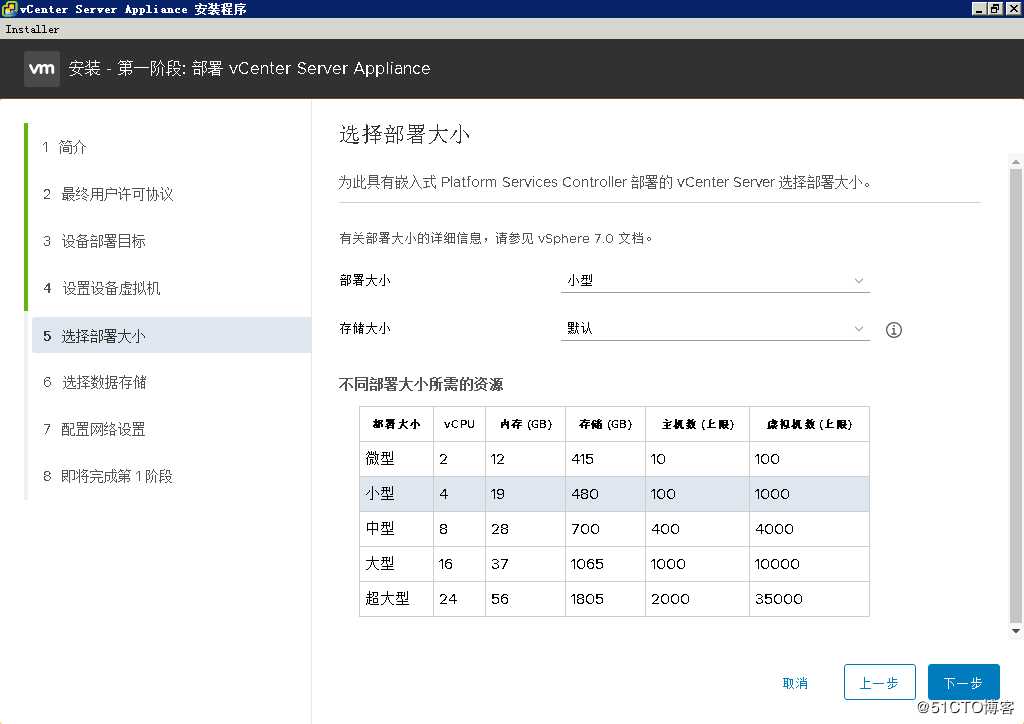Click the 超大型 row label in table
1024x724 pixels.
(388, 599)
